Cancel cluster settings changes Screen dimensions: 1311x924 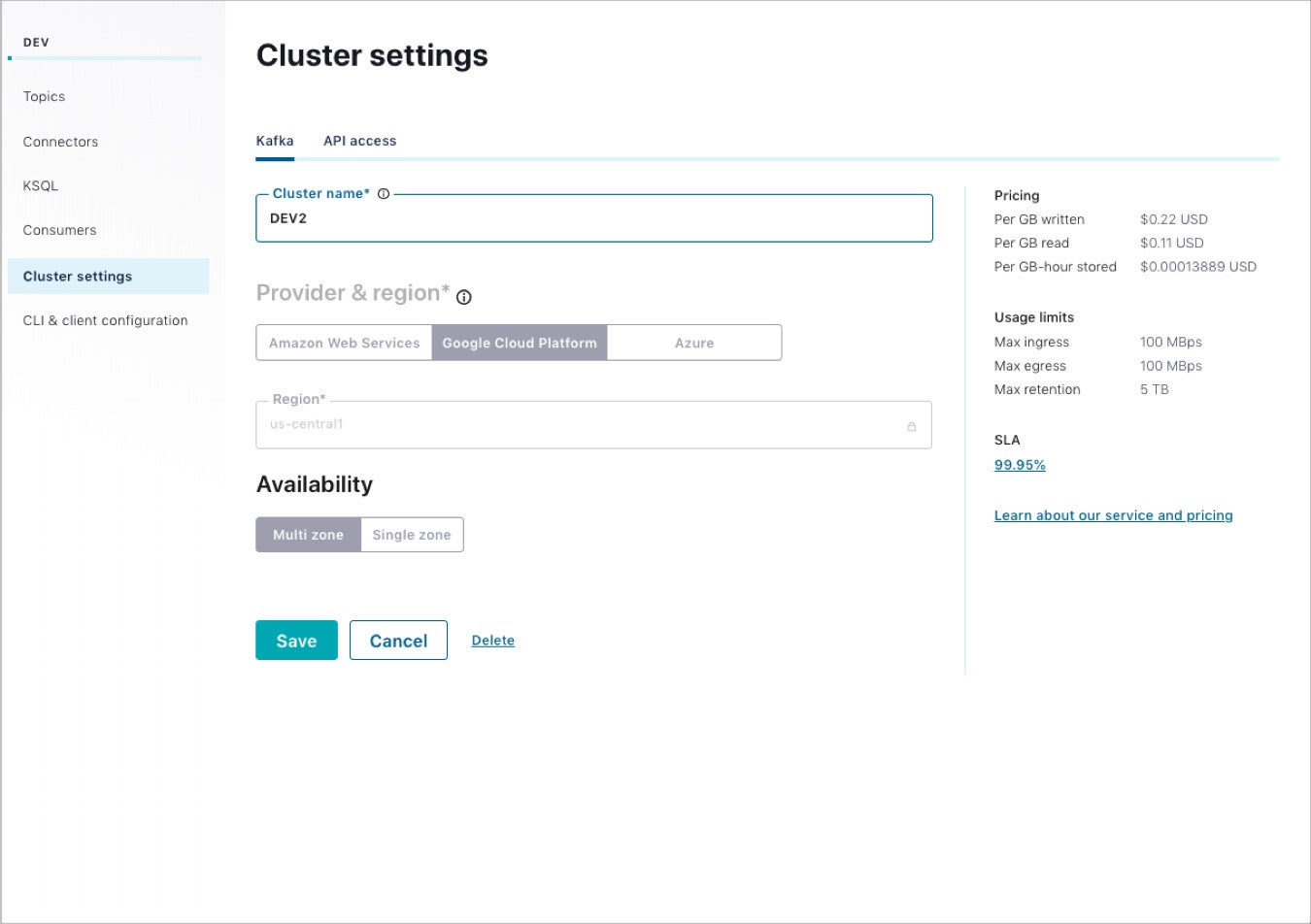pyautogui.click(x=398, y=641)
